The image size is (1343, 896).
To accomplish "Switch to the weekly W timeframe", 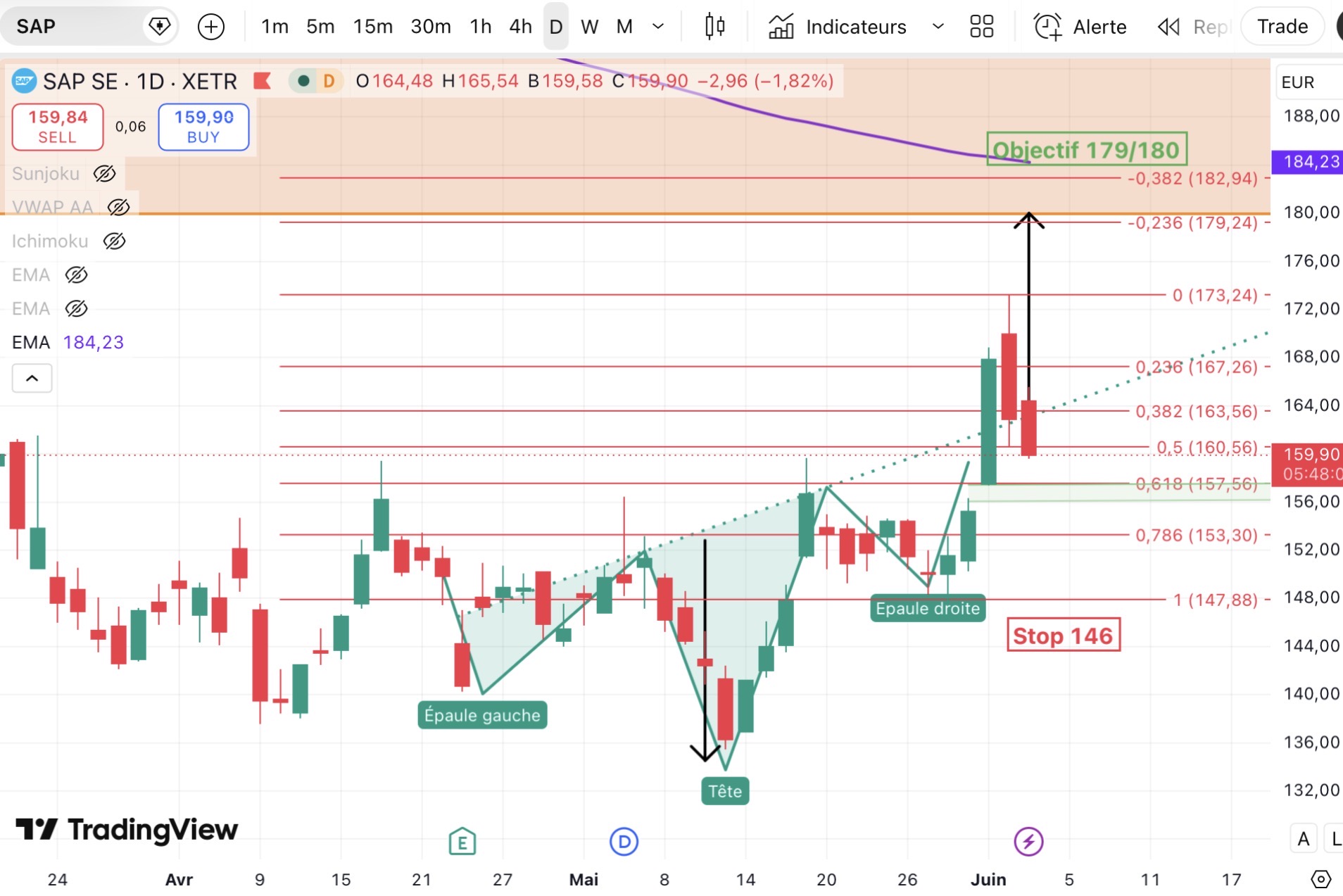I will coord(590,27).
